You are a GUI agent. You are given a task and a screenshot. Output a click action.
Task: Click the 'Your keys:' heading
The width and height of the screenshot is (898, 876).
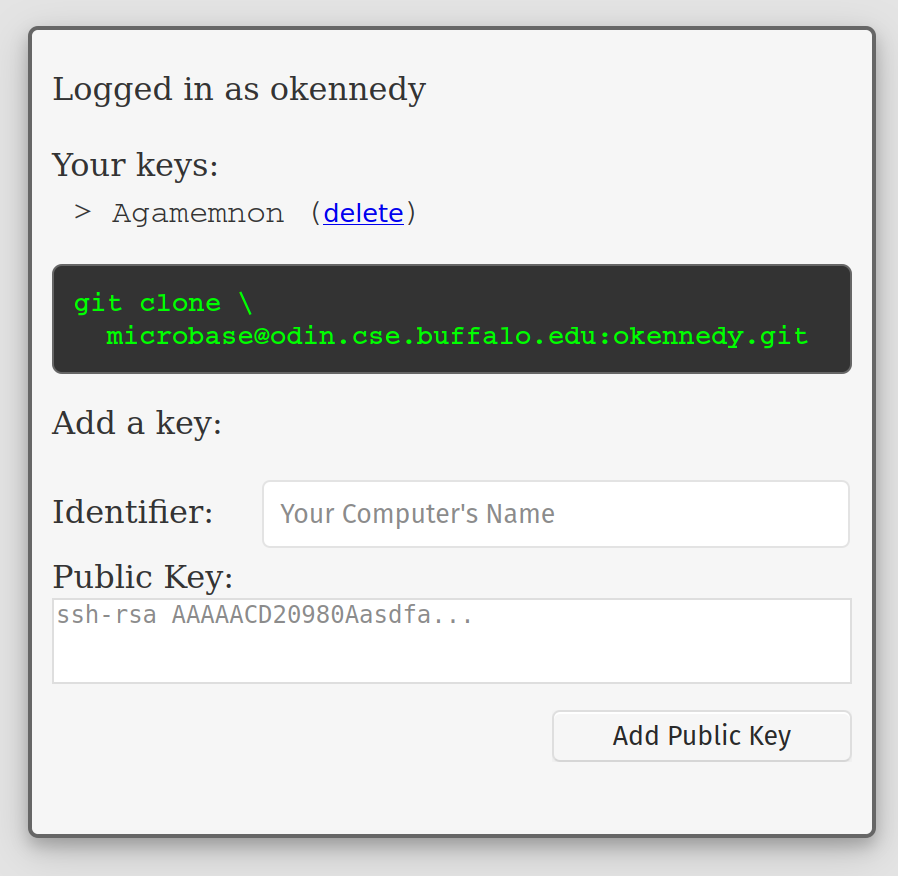tap(135, 165)
